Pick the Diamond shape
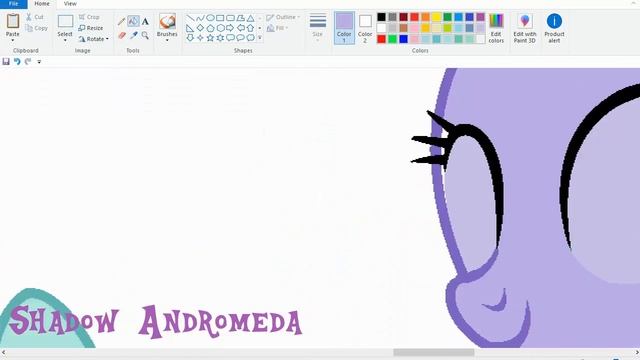The width and height of the screenshot is (640, 360). 200,28
